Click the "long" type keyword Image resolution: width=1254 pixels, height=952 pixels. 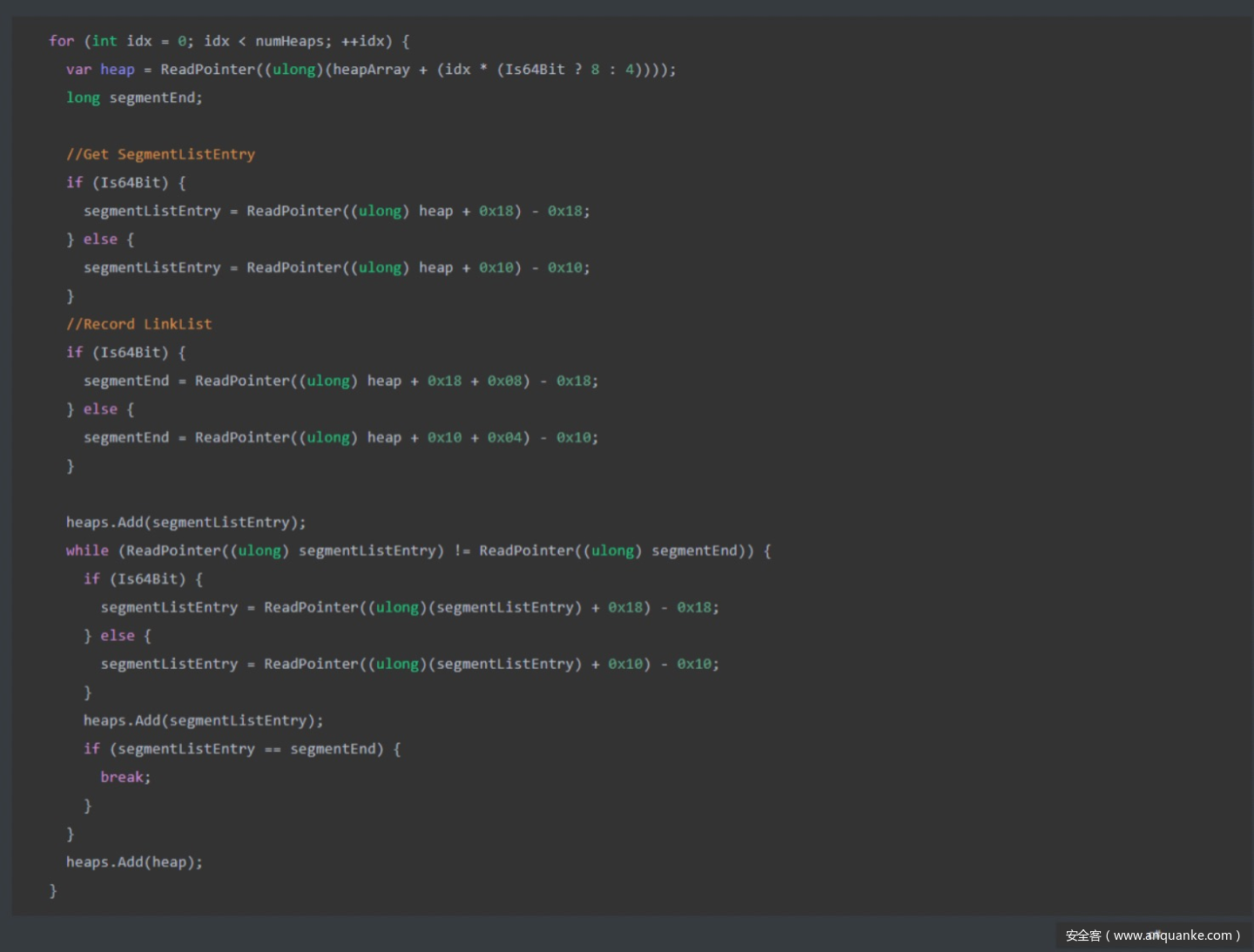[x=83, y=98]
